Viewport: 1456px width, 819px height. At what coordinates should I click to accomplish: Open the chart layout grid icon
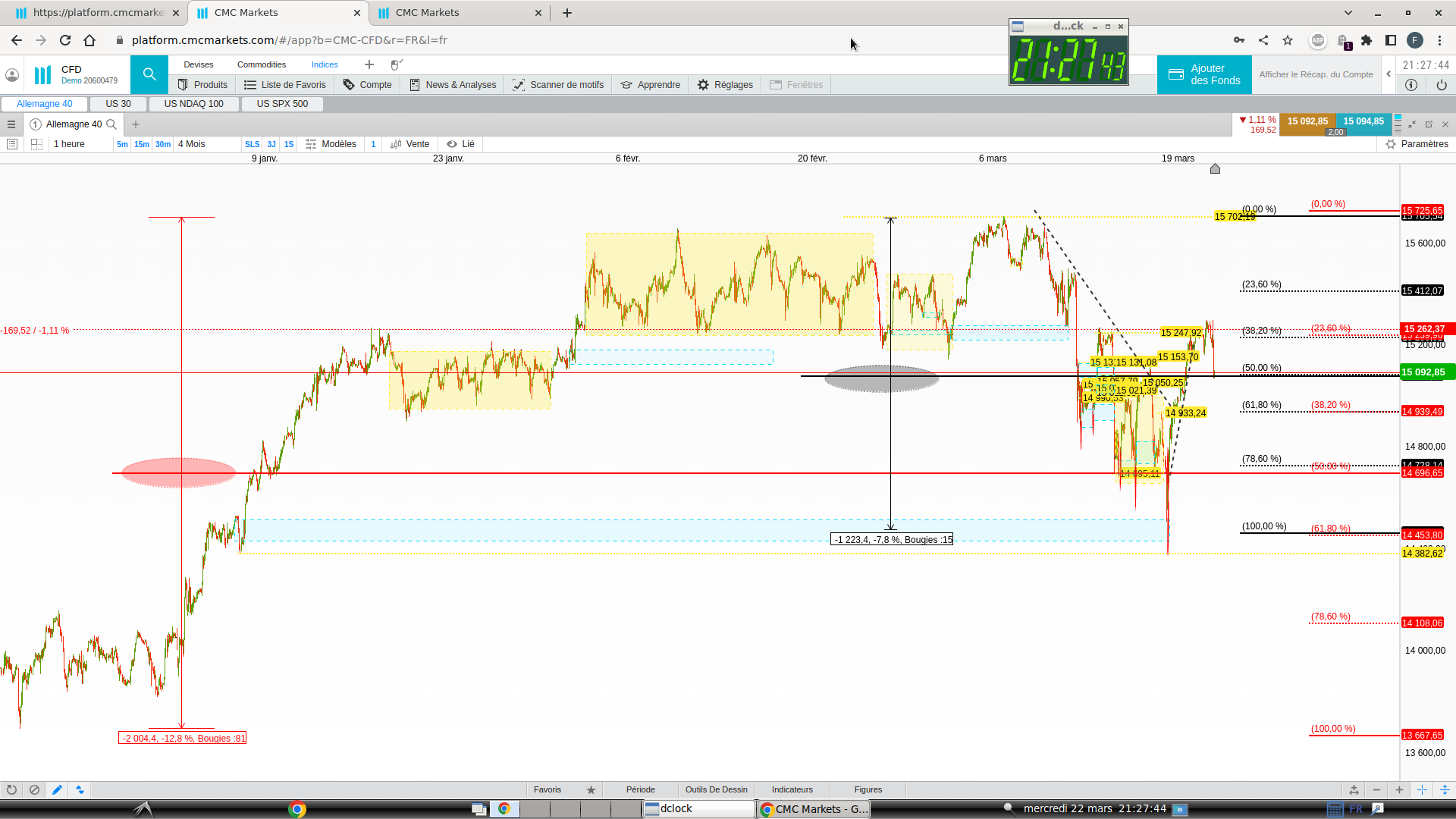click(36, 144)
